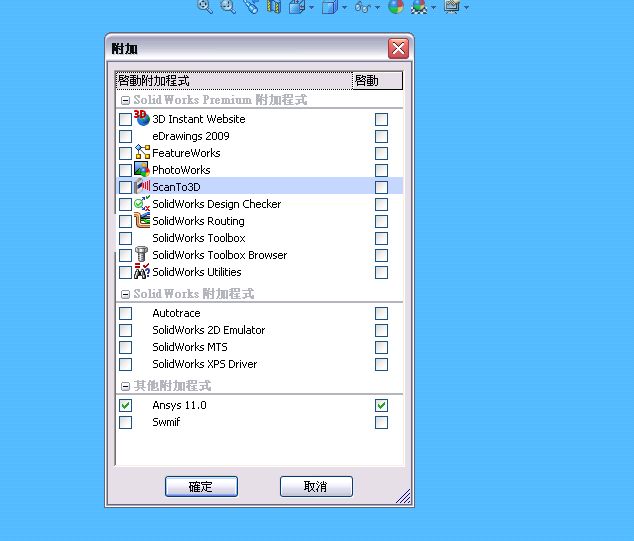This screenshot has height=541, width=634.
Task: Click the dialog resize grip corner
Action: [404, 497]
